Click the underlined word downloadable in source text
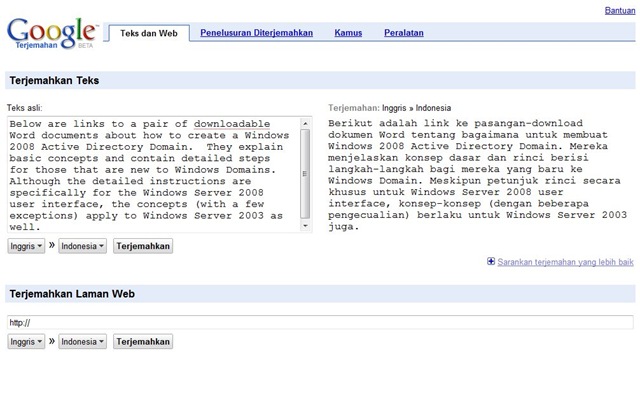 tap(232, 124)
